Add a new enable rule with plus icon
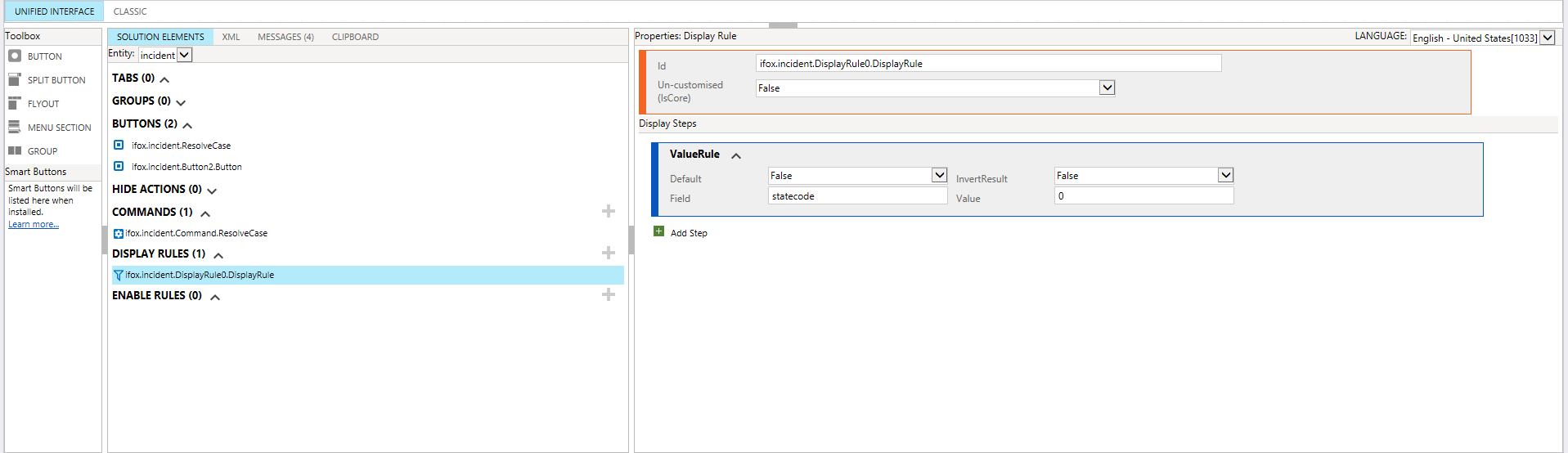Viewport: 1568px width, 453px height. [609, 294]
